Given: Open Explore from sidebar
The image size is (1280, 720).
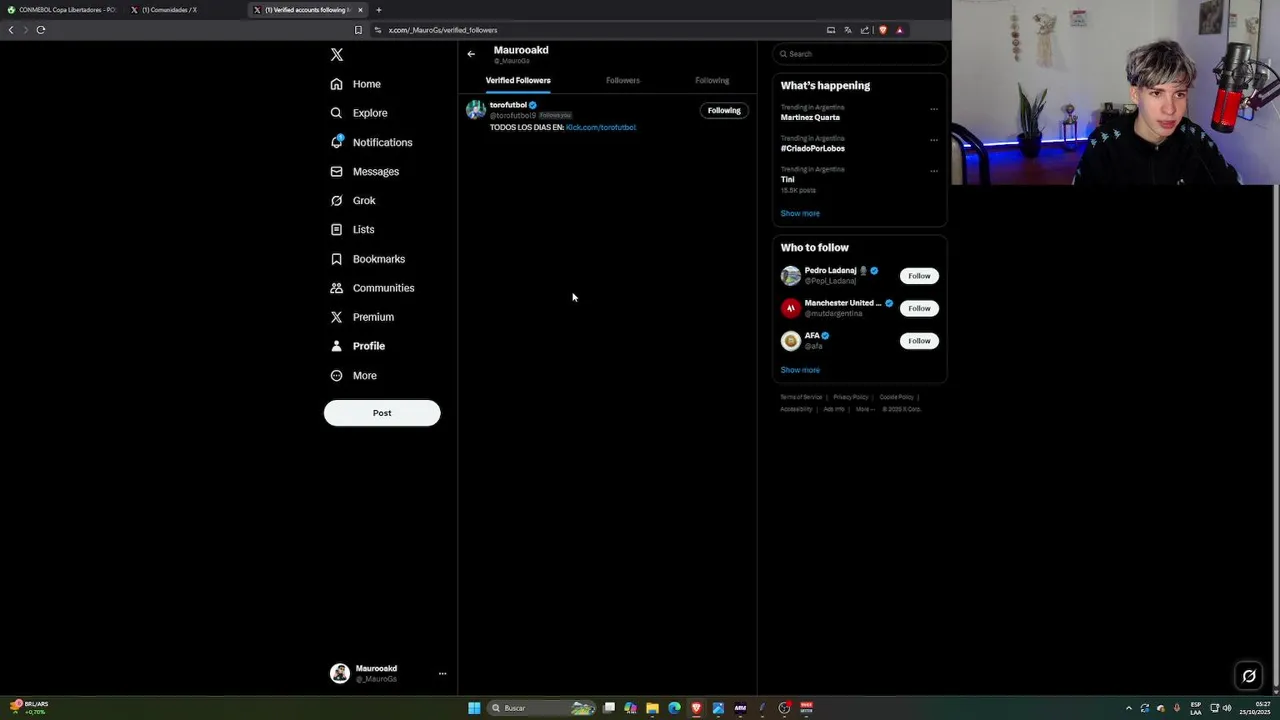Looking at the screenshot, I should 359,113.
